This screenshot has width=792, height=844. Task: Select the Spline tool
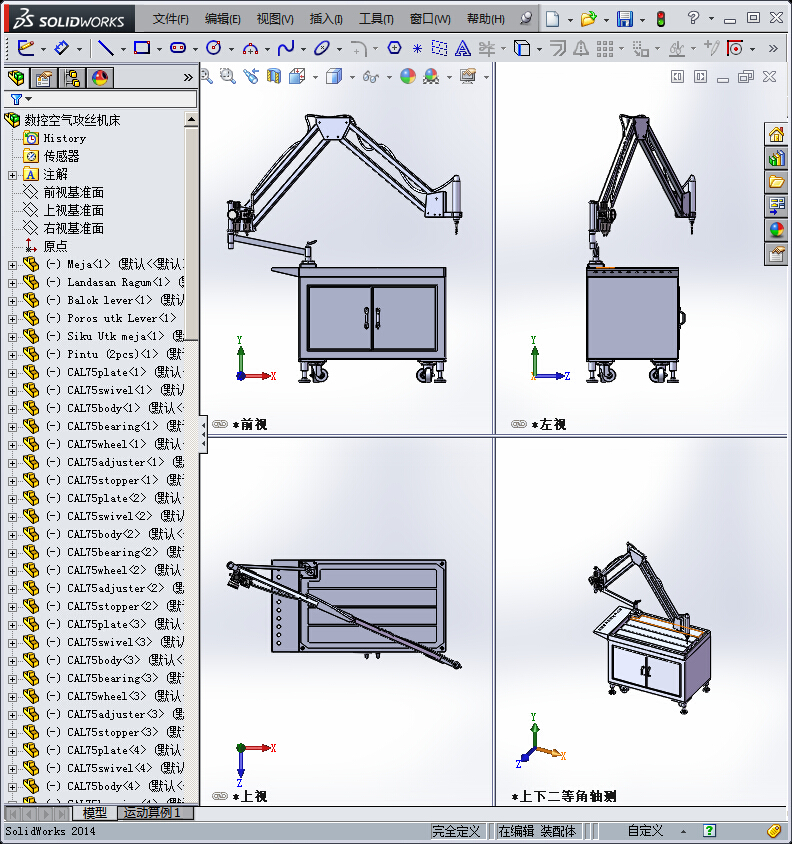[x=286, y=48]
